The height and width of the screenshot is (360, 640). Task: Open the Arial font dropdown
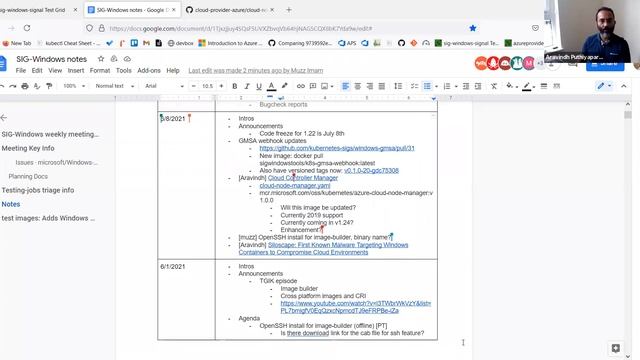[164, 86]
